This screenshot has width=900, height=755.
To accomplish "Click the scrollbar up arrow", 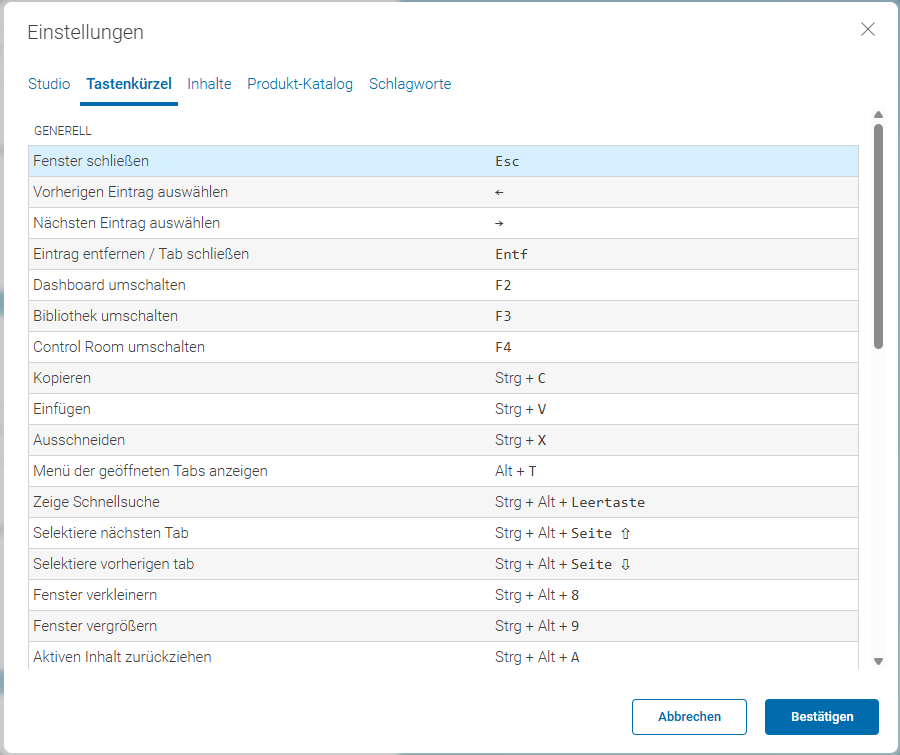I will click(x=878, y=115).
